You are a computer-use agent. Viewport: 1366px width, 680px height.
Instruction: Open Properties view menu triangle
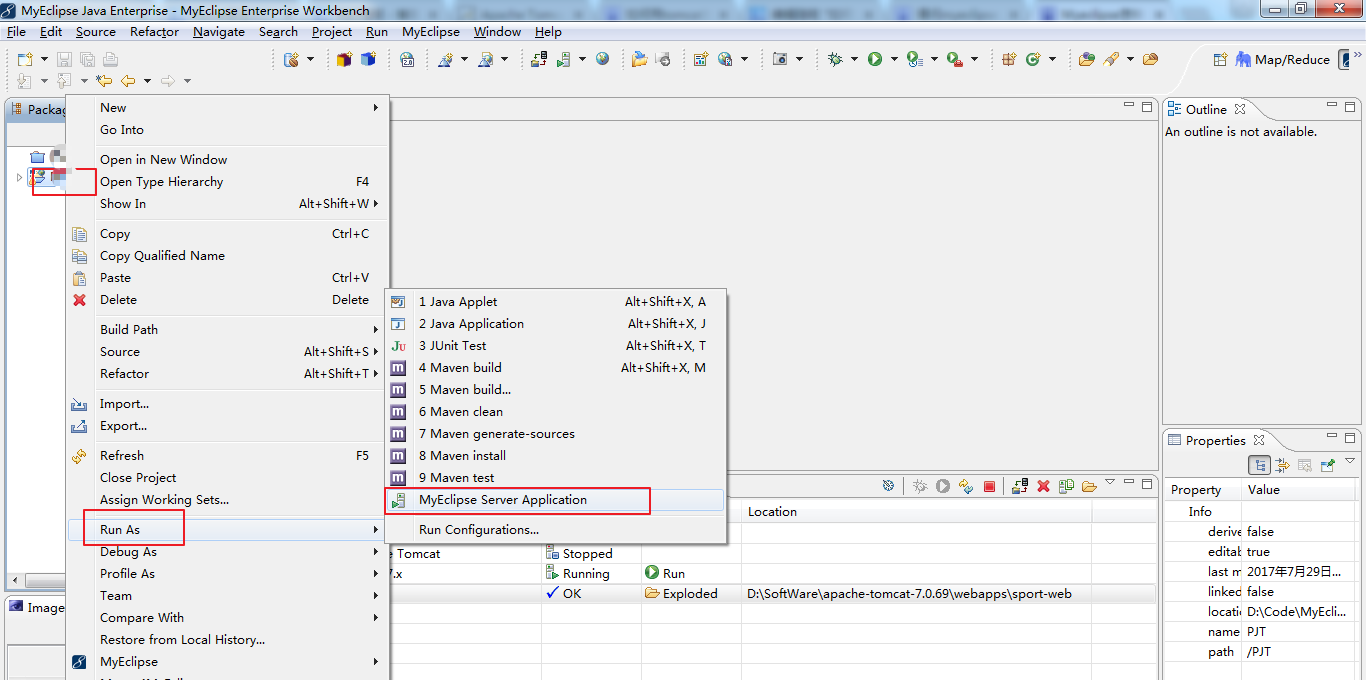[1350, 461]
